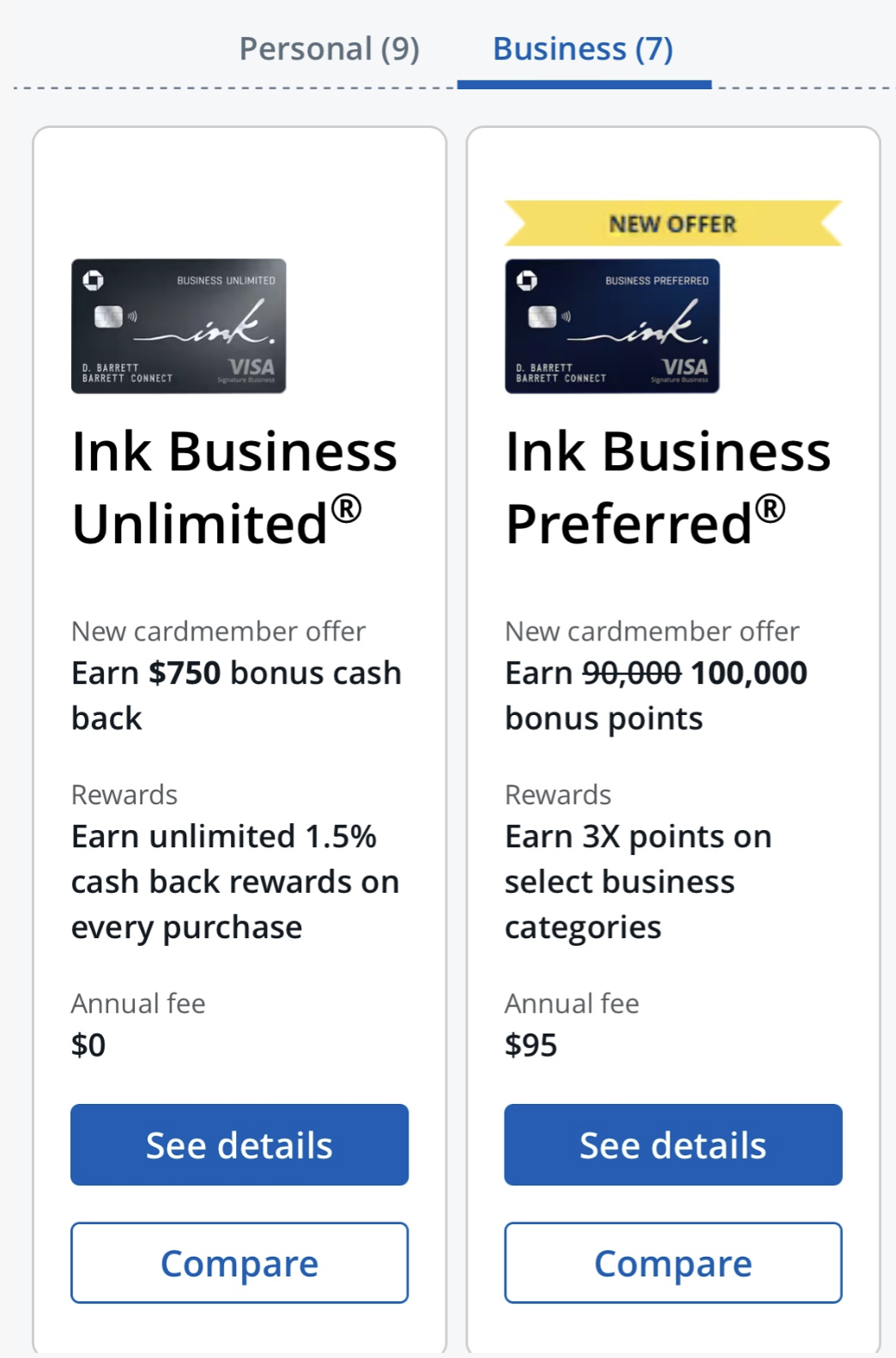
Task: Click the Chase logo on Business Unlimited card
Action: (x=93, y=281)
